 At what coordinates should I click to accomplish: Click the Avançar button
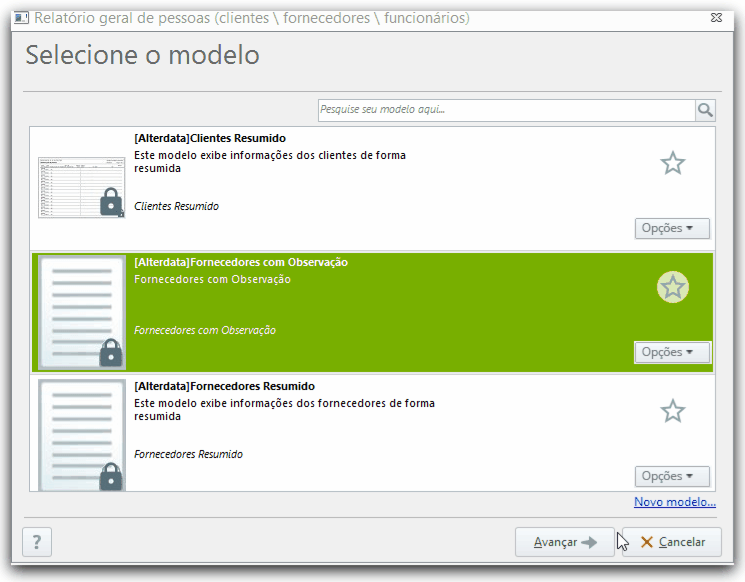coord(564,542)
